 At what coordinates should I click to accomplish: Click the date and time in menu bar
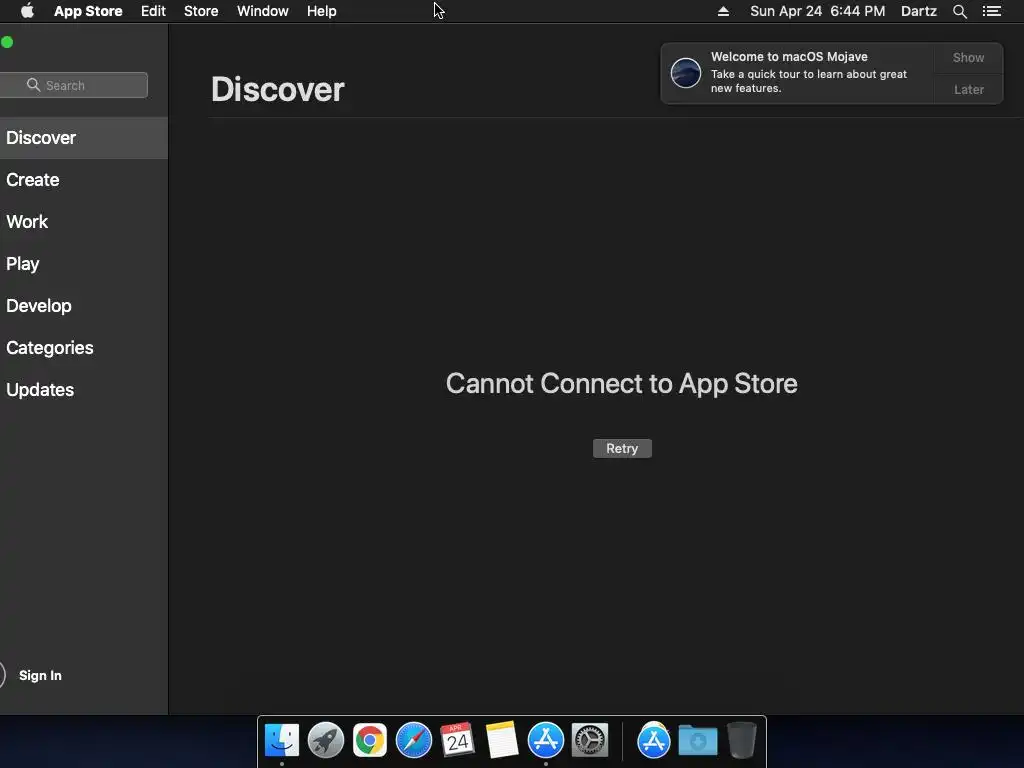tap(818, 11)
